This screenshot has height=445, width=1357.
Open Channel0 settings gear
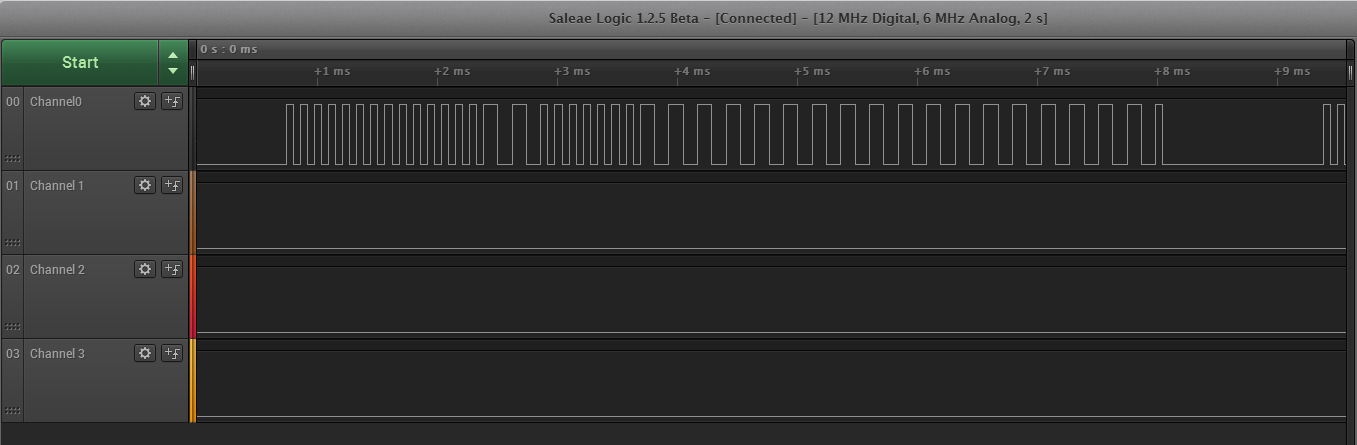145,101
